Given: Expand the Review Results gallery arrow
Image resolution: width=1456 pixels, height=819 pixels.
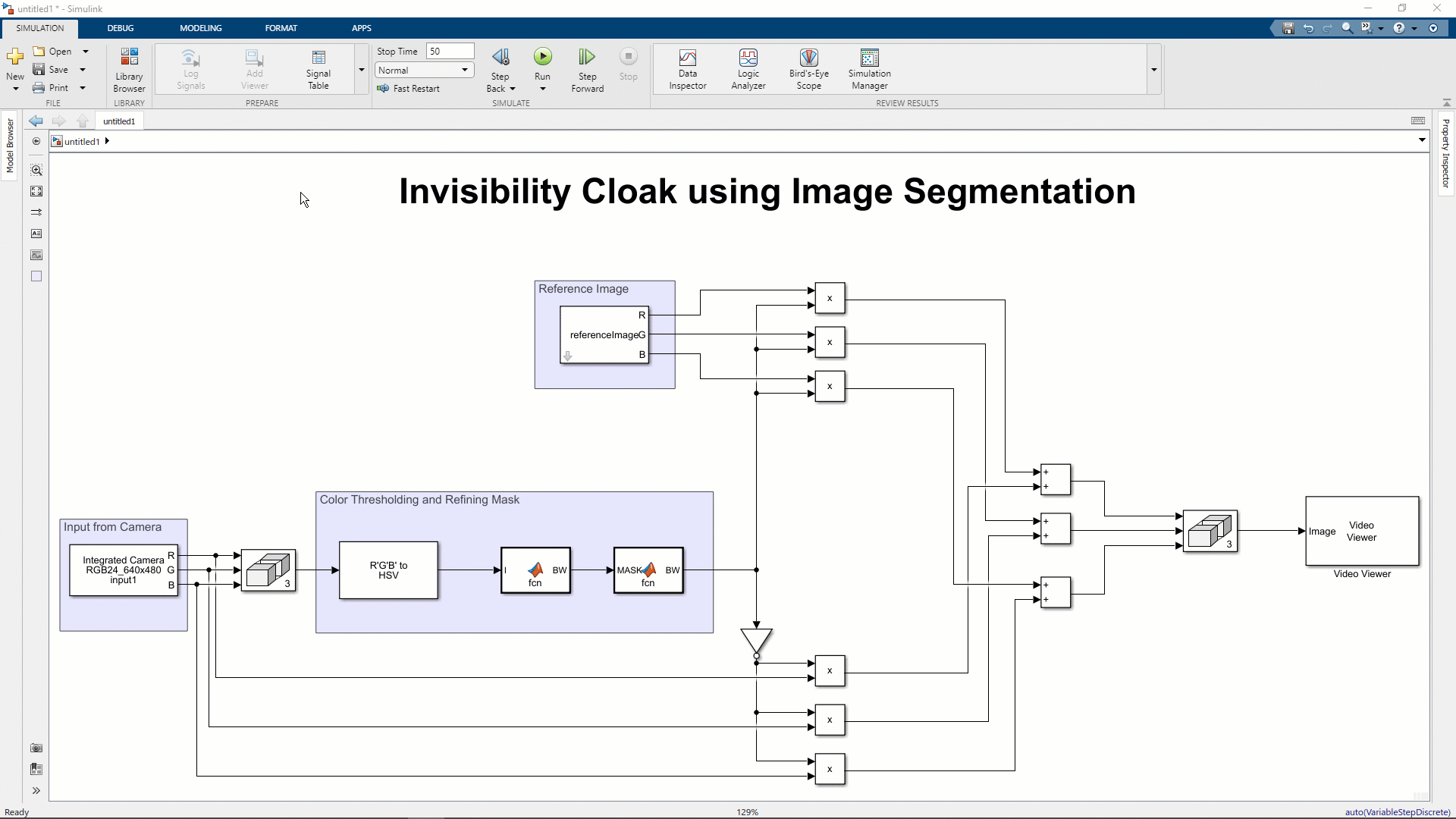Looking at the screenshot, I should tap(1153, 70).
